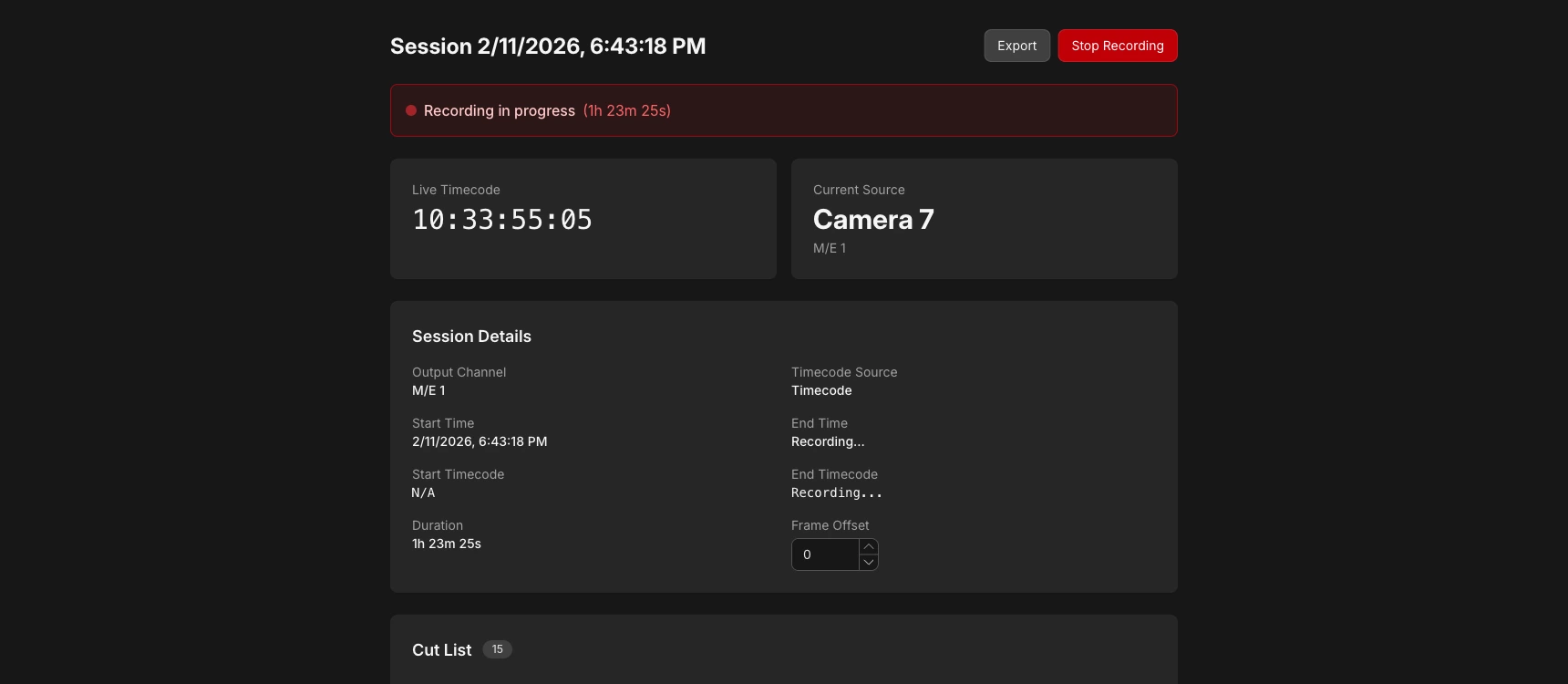The image size is (1568, 684).
Task: Click the live timecode 10:33:55:05 readout
Action: [x=502, y=220]
